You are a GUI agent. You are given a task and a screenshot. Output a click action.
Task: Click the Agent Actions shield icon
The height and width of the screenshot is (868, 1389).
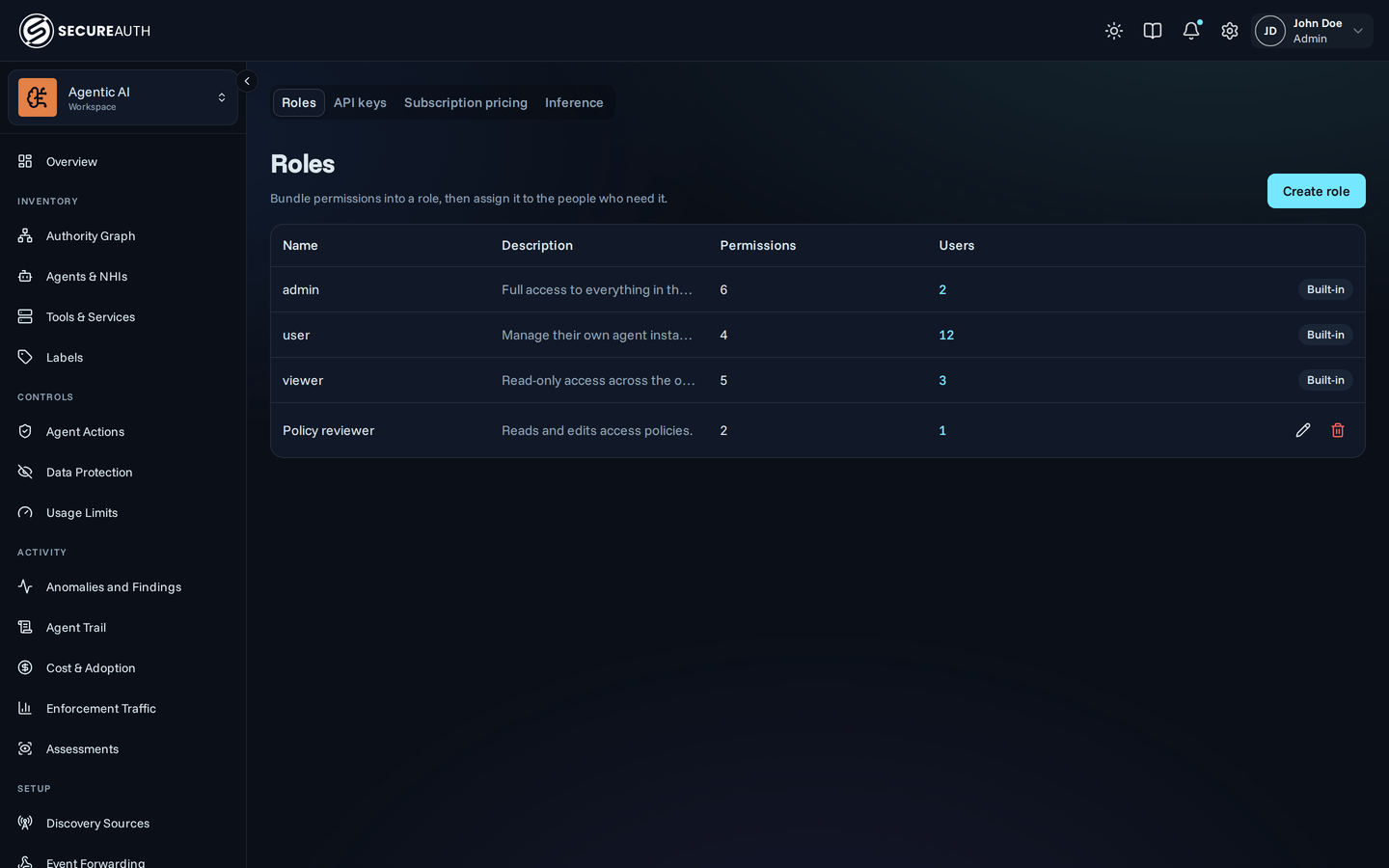(25, 431)
